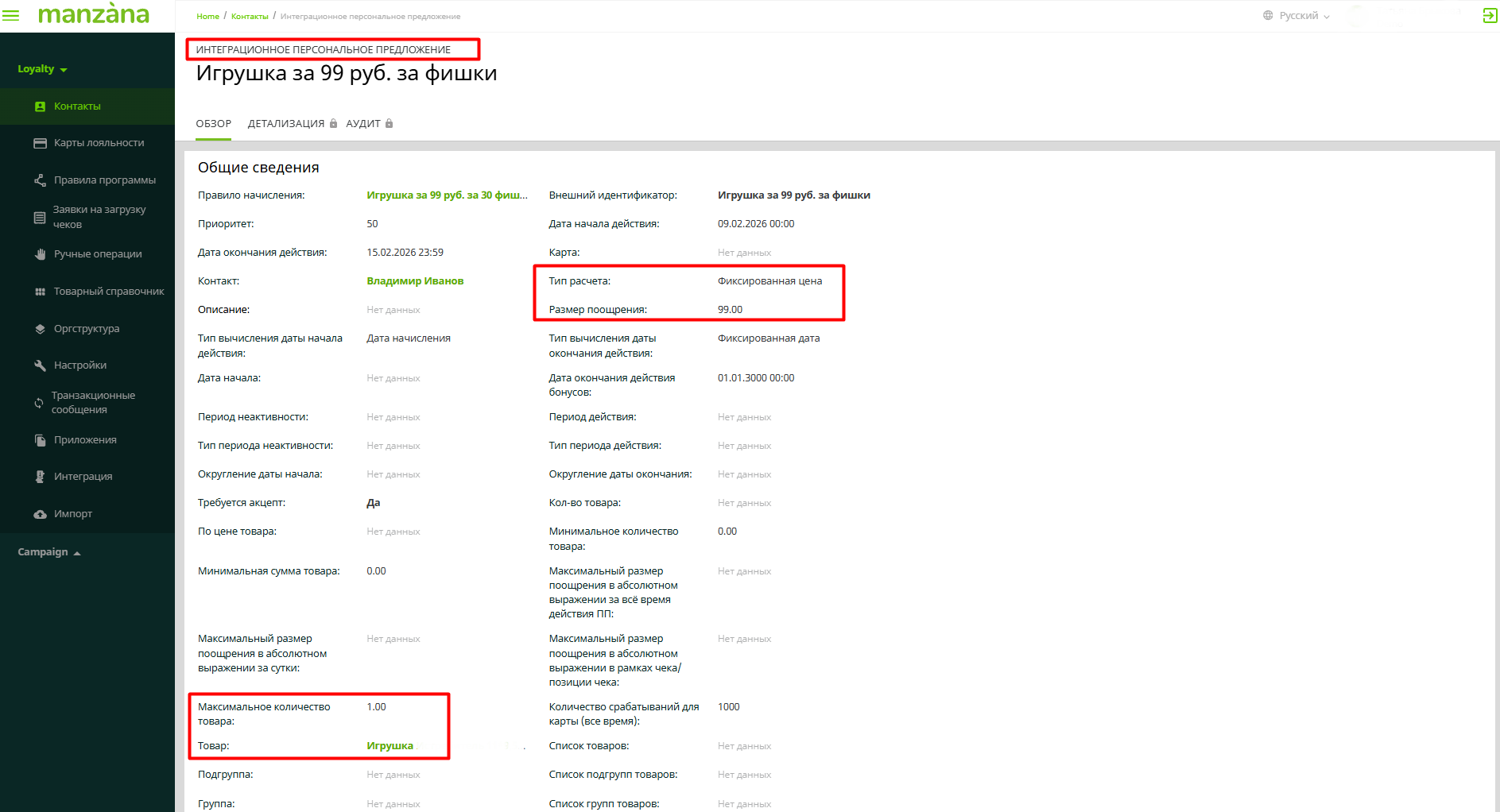The image size is (1500, 812).
Task: Click the Карты лояльности card icon
Action: pyautogui.click(x=40, y=143)
